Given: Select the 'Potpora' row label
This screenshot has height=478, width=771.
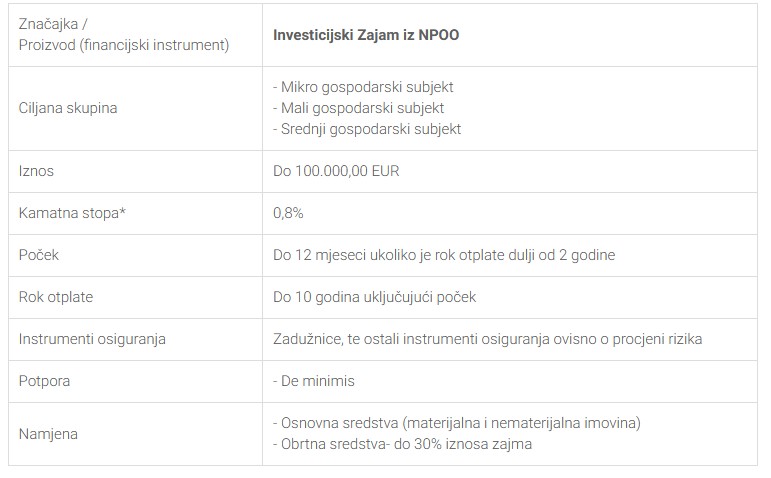Looking at the screenshot, I should pyautogui.click(x=45, y=381).
